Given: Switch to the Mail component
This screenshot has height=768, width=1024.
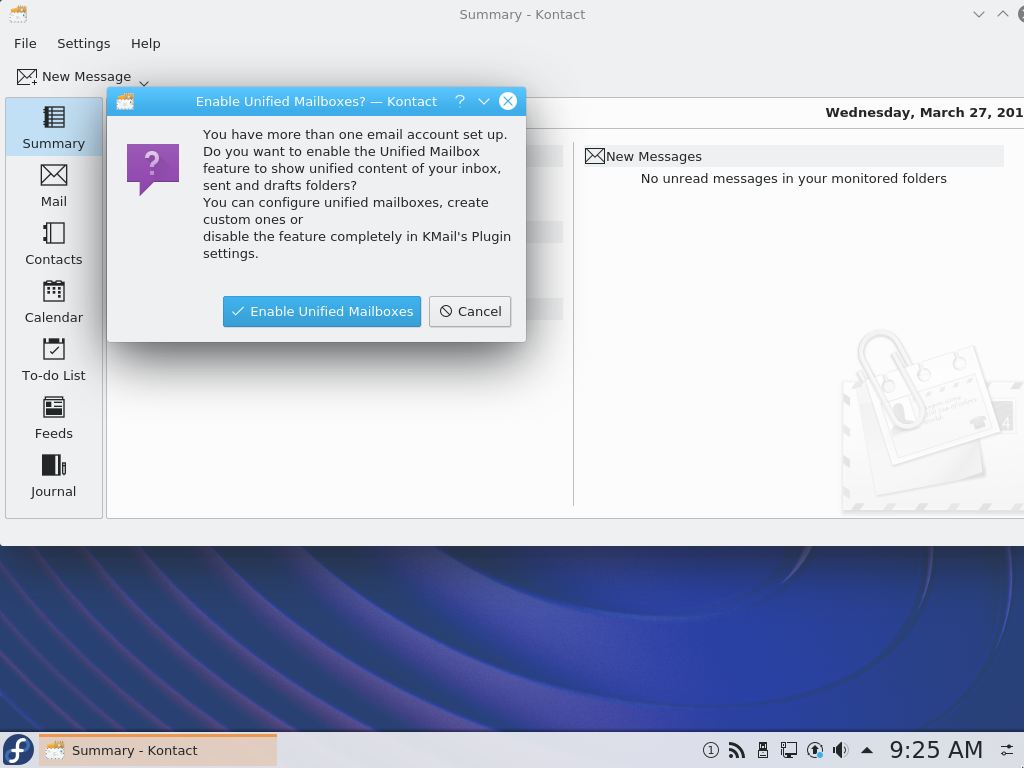Looking at the screenshot, I should pyautogui.click(x=54, y=186).
